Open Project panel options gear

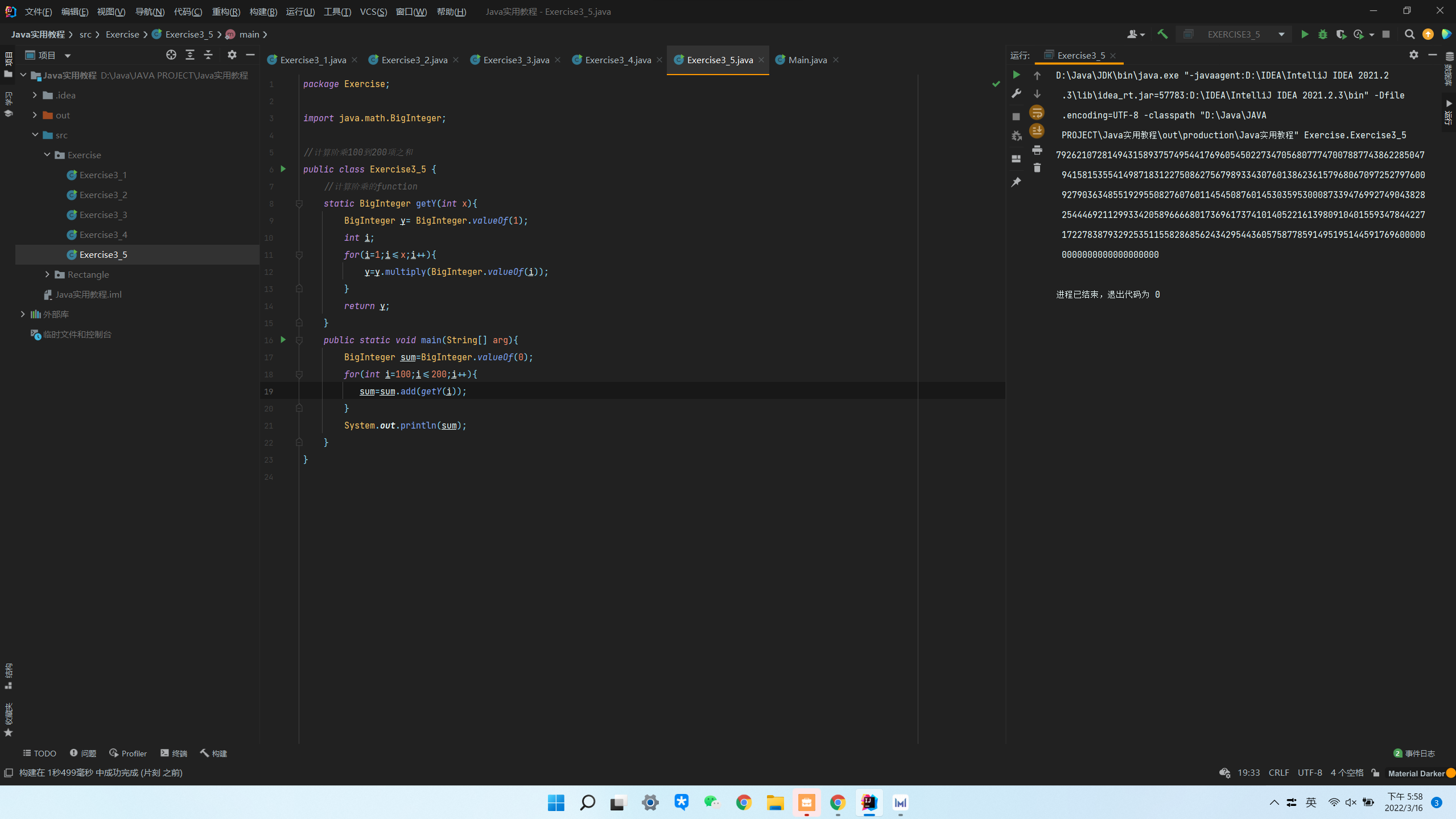click(232, 55)
